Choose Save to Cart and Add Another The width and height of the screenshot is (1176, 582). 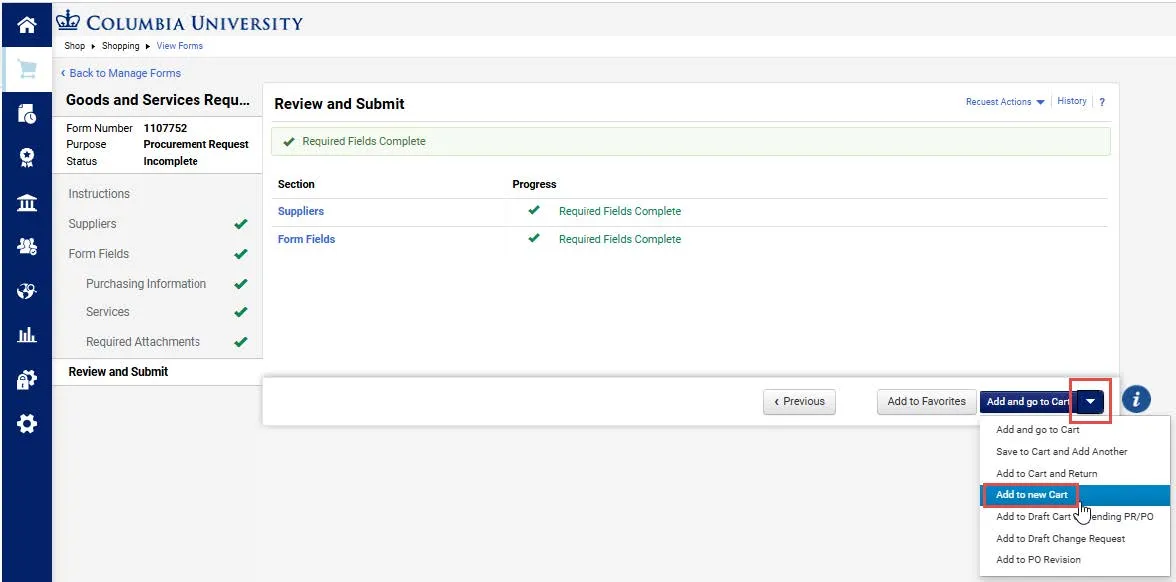point(1061,452)
